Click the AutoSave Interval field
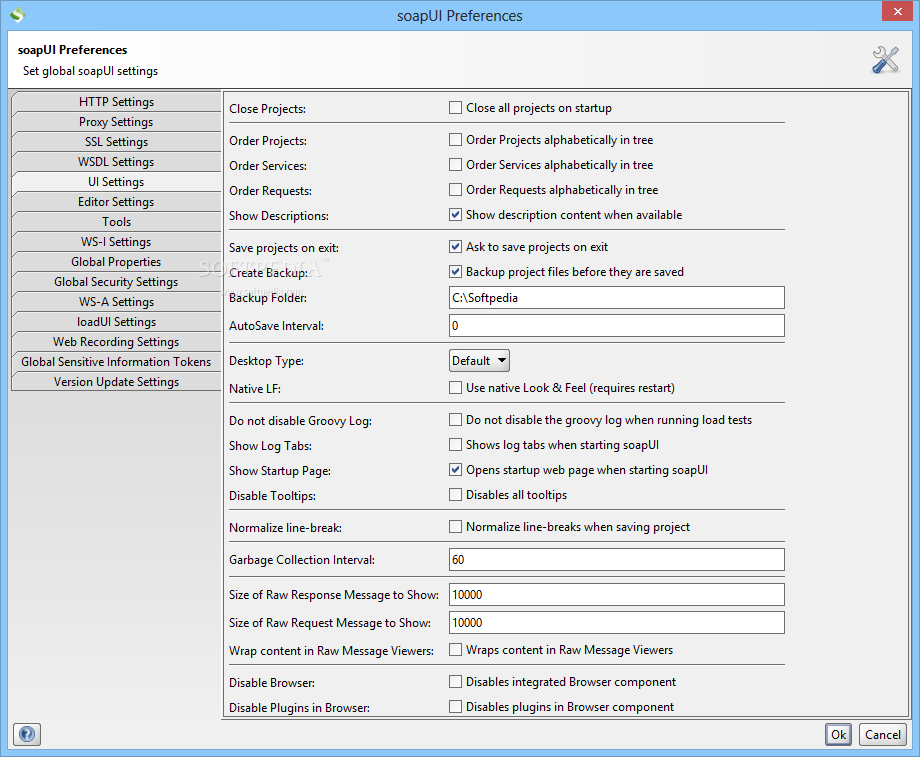This screenshot has height=757, width=920. pyautogui.click(x=617, y=326)
